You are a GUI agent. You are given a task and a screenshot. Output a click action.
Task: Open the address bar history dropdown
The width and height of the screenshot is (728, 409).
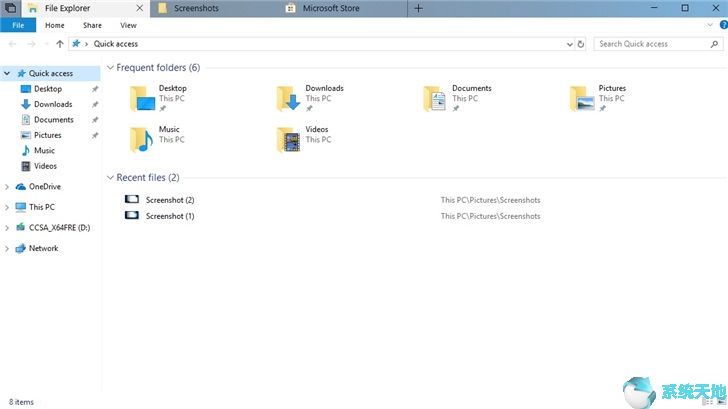570,44
